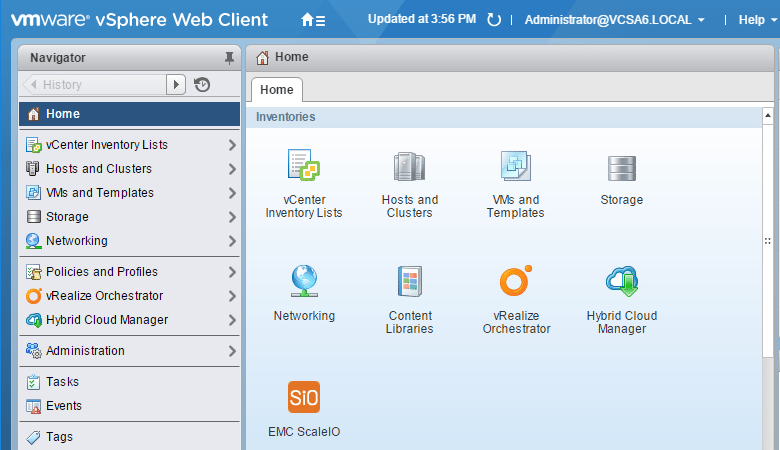The height and width of the screenshot is (450, 780).
Task: Expand Networking chevron in Navigator
Action: (232, 241)
